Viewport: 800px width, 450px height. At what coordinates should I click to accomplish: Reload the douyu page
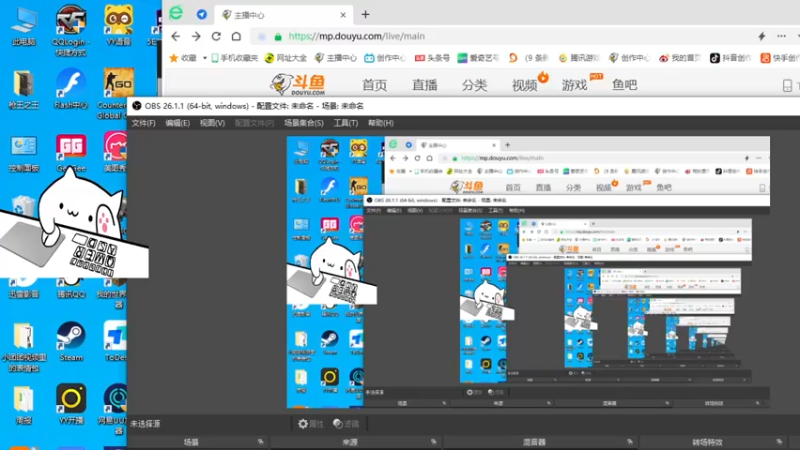tap(216, 36)
